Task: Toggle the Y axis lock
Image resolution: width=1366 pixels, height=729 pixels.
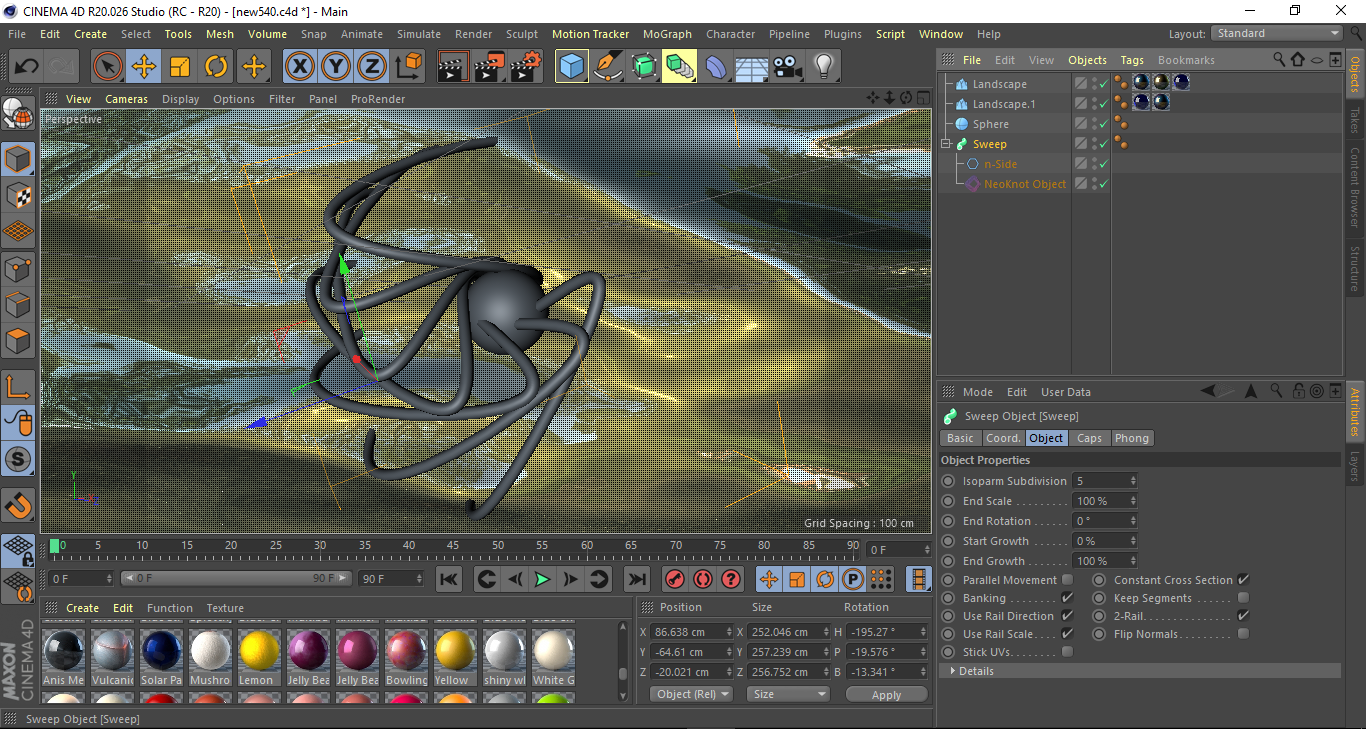Action: [336, 67]
